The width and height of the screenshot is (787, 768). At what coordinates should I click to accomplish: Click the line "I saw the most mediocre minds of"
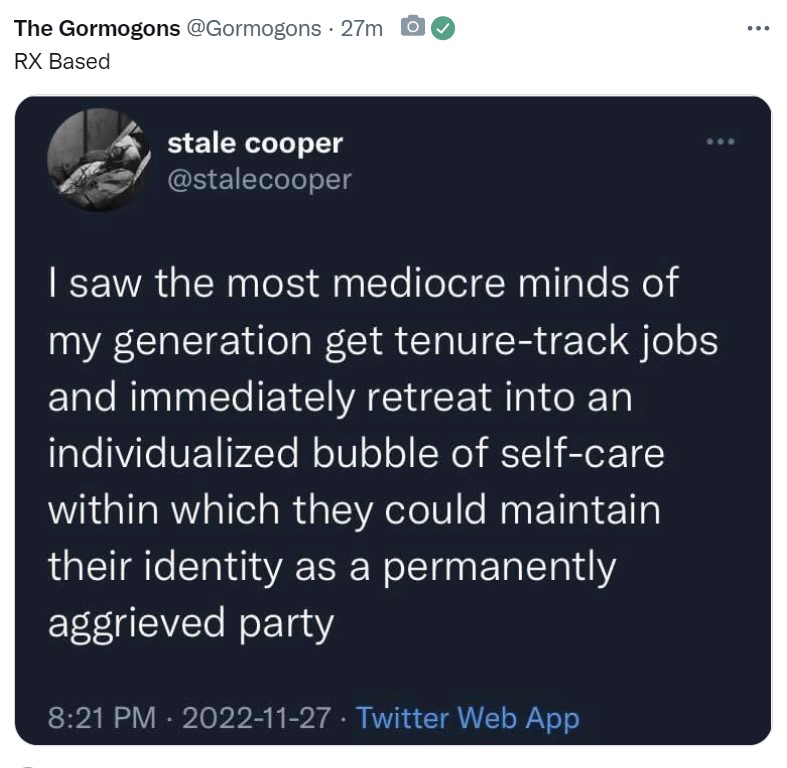tap(364, 283)
